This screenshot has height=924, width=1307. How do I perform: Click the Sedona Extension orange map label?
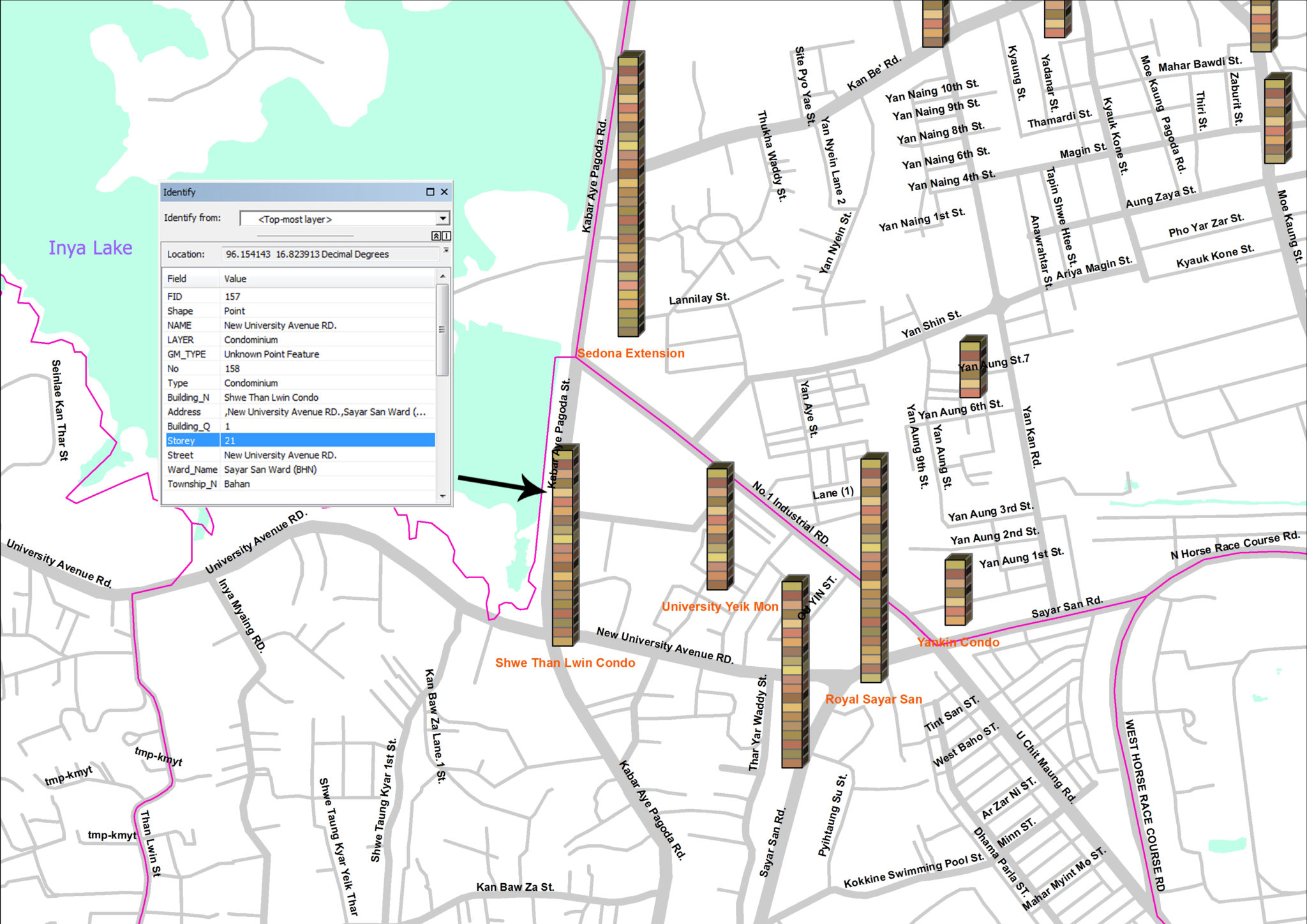tap(631, 354)
